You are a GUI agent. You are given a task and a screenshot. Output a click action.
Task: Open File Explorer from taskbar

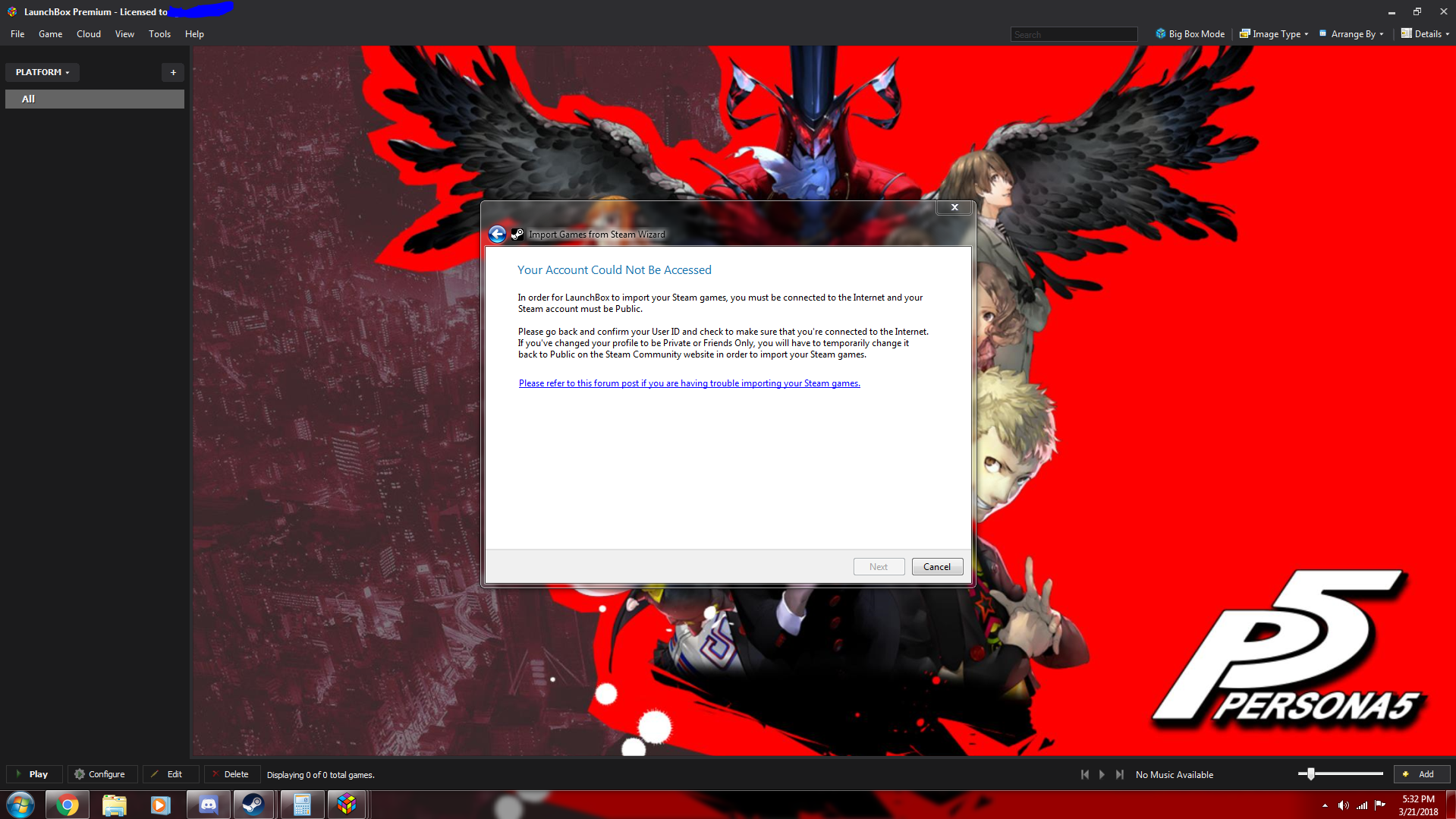click(x=114, y=805)
